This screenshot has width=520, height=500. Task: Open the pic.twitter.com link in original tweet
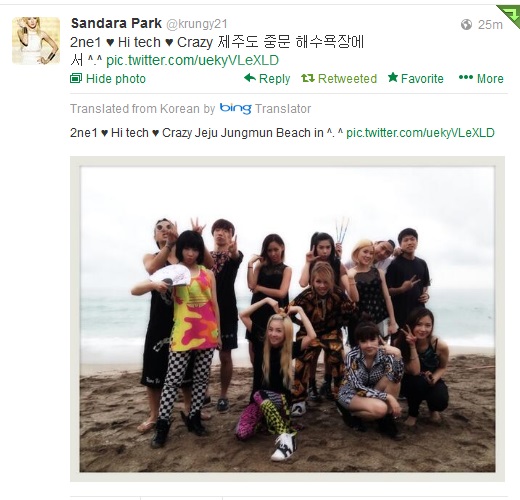pyautogui.click(x=192, y=60)
